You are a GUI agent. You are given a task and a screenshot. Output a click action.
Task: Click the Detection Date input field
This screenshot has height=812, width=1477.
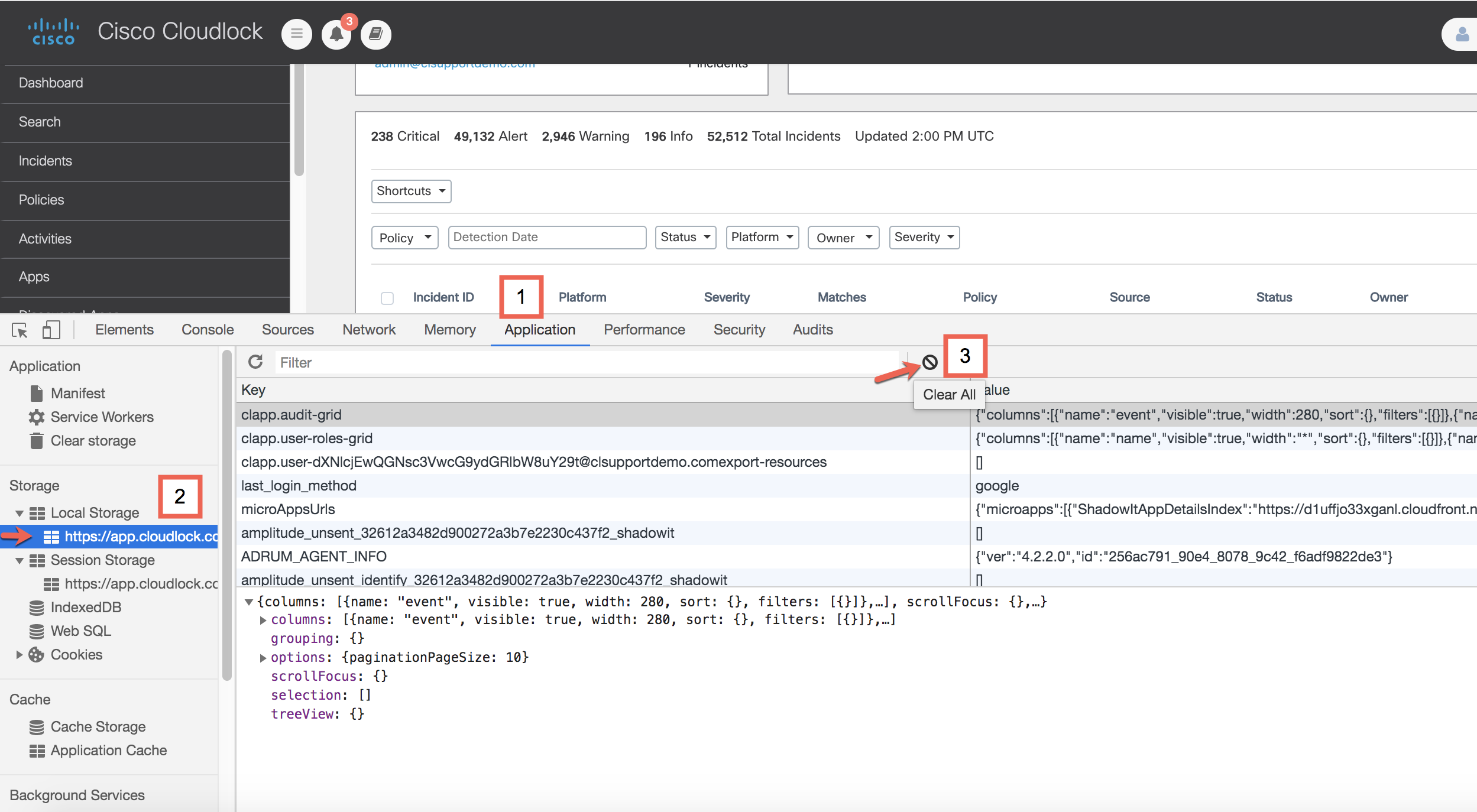click(x=547, y=237)
